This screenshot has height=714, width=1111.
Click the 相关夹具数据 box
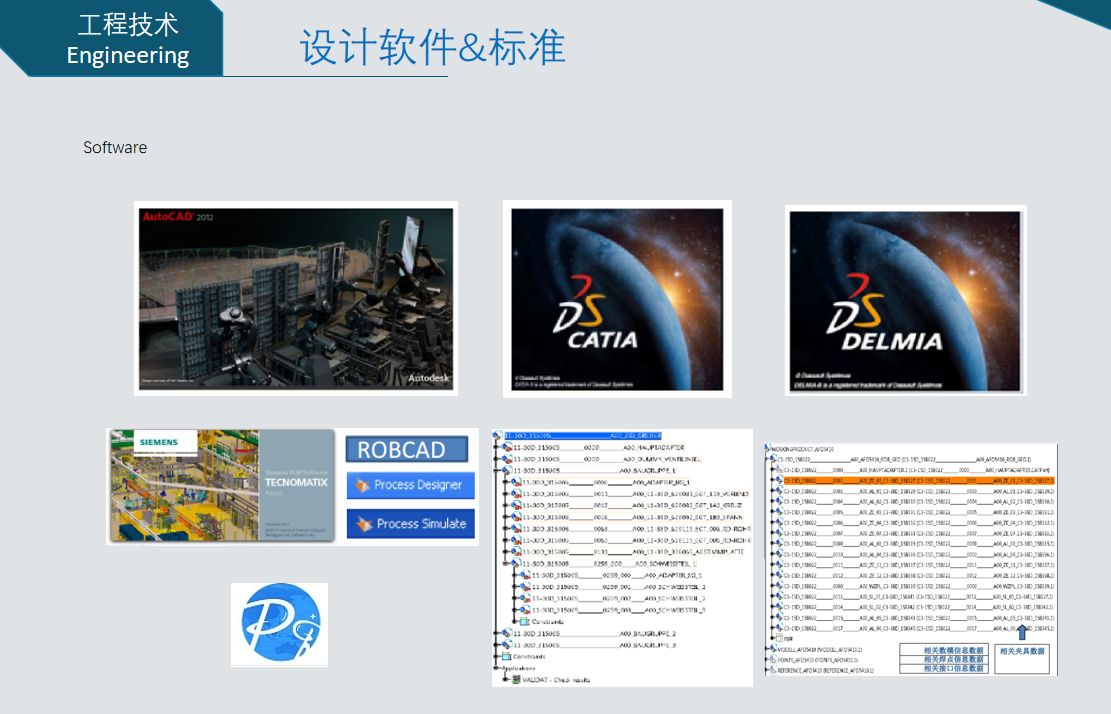tap(1022, 658)
